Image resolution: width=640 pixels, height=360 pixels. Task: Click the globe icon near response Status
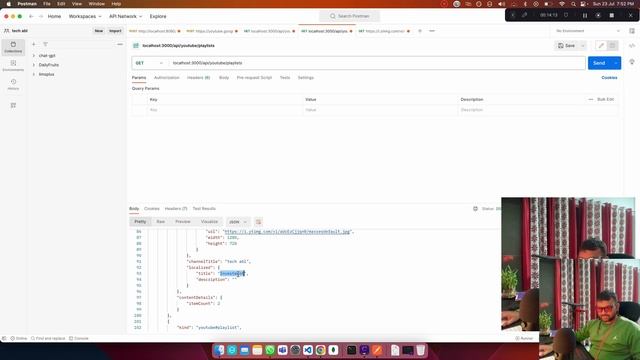(x=475, y=209)
